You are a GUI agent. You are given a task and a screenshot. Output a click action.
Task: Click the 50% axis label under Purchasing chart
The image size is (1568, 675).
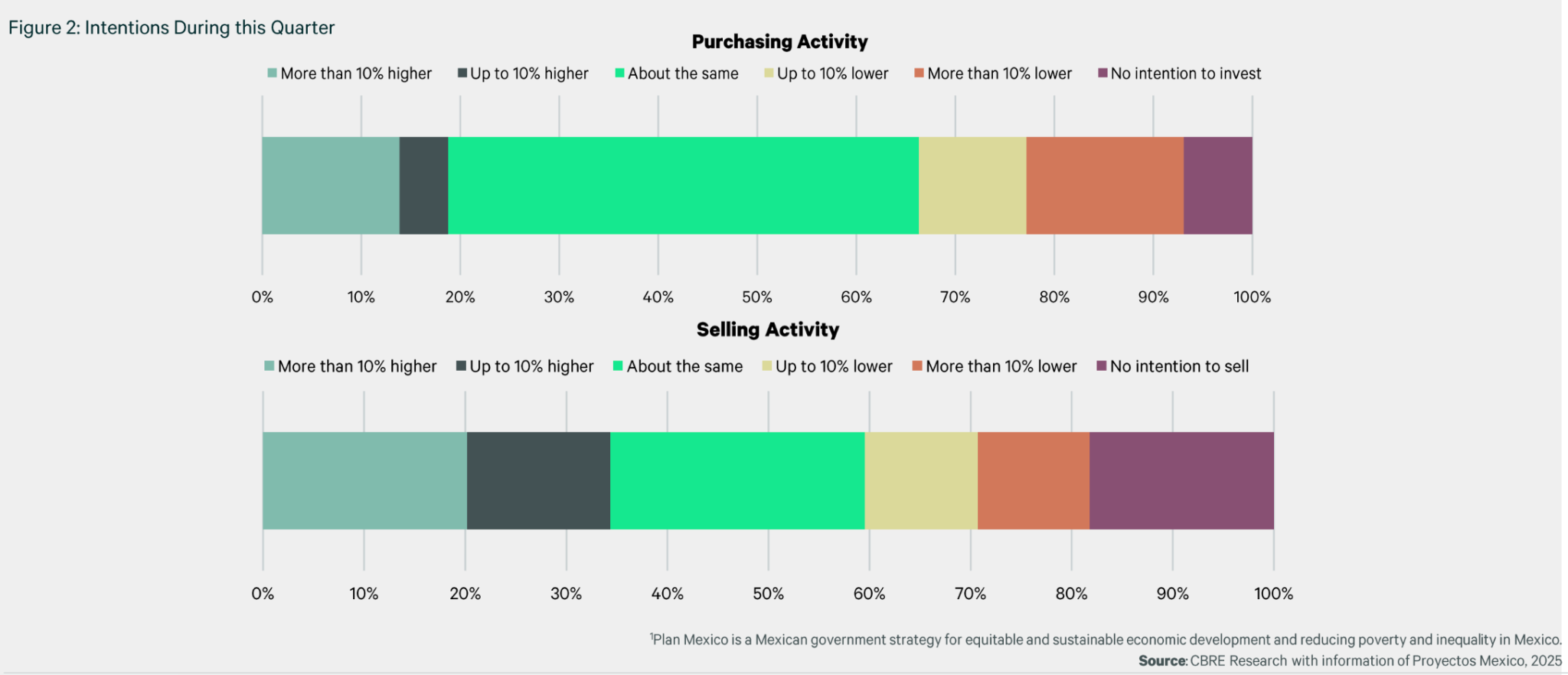click(756, 297)
